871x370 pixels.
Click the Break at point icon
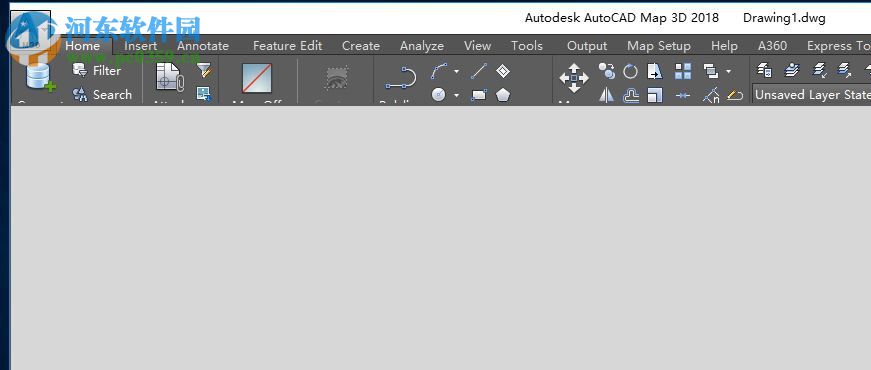click(x=683, y=96)
